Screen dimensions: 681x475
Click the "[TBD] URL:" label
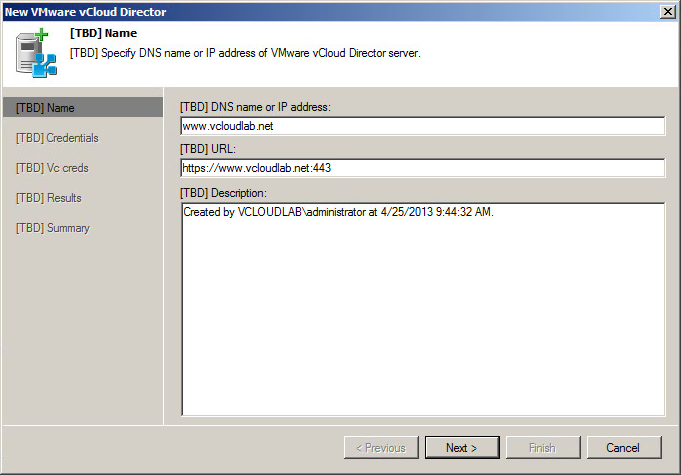point(208,149)
